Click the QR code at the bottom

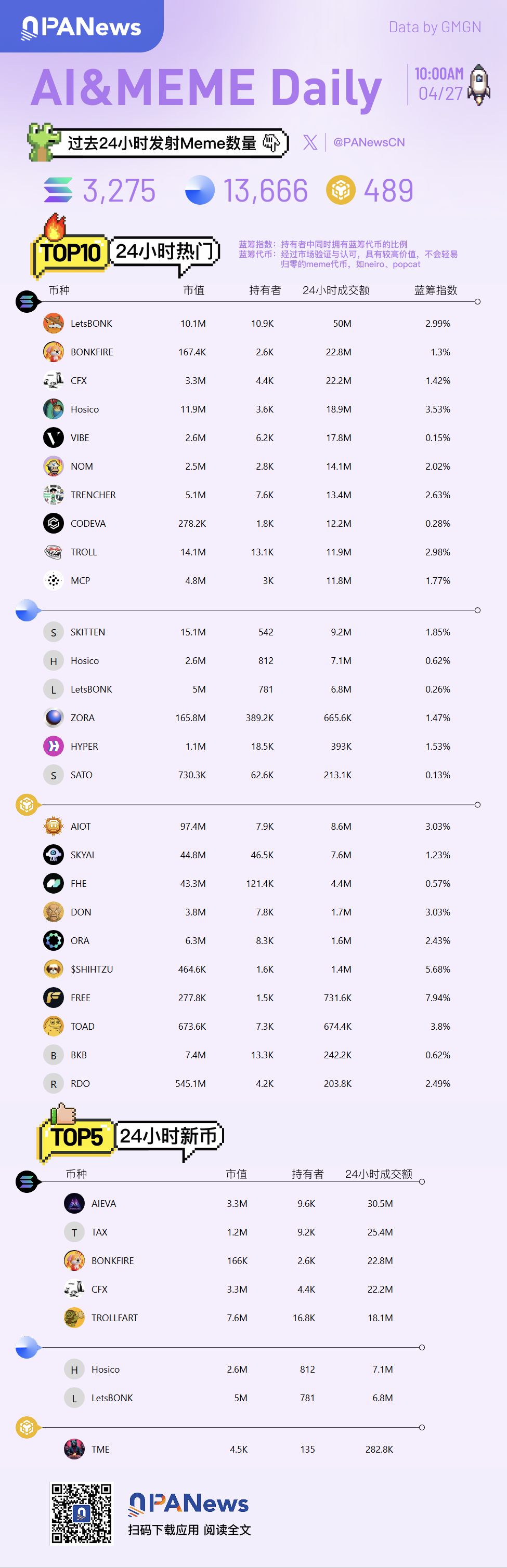(81, 1514)
